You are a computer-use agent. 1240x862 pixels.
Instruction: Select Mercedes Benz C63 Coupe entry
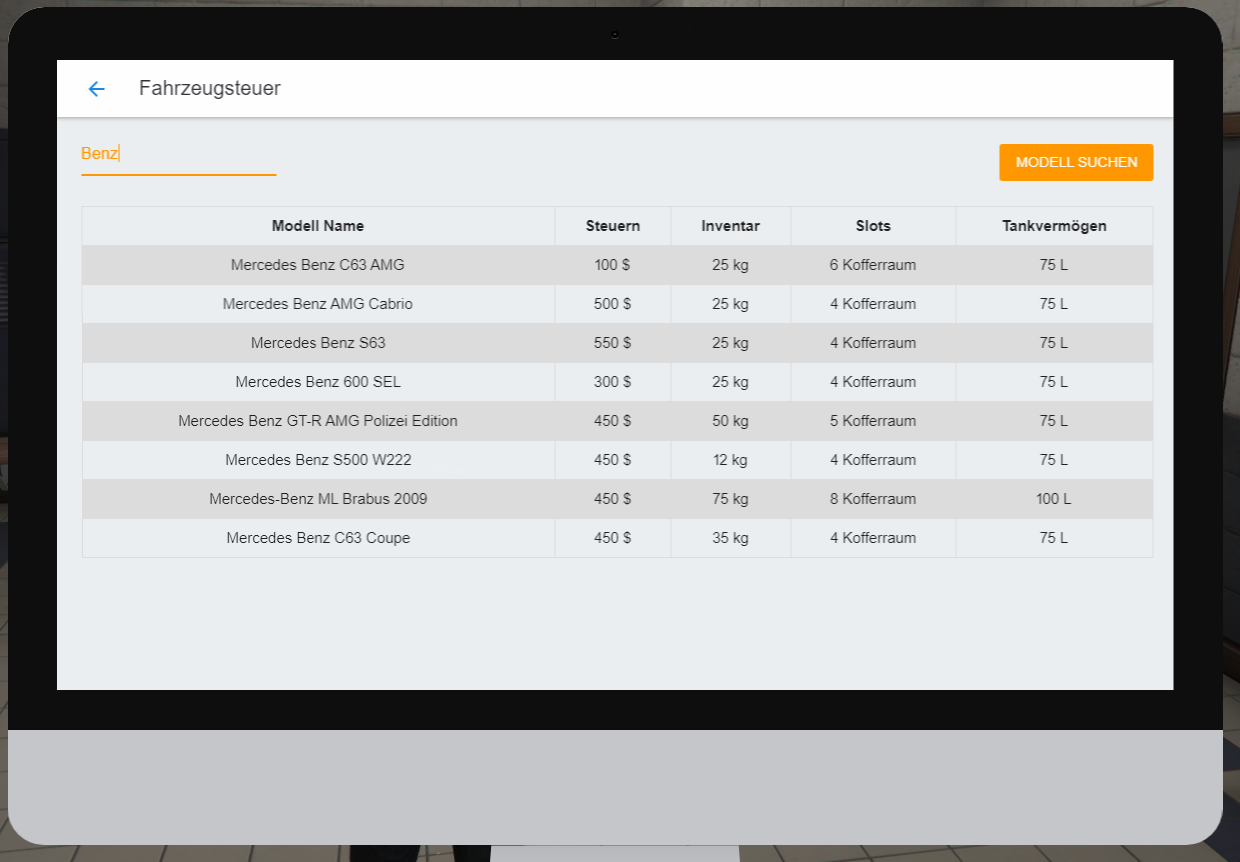pyautogui.click(x=318, y=538)
